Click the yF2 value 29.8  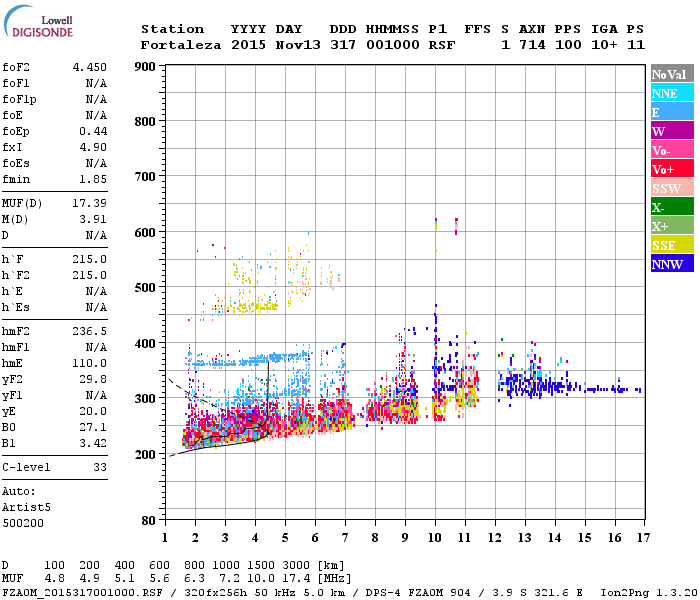93,379
